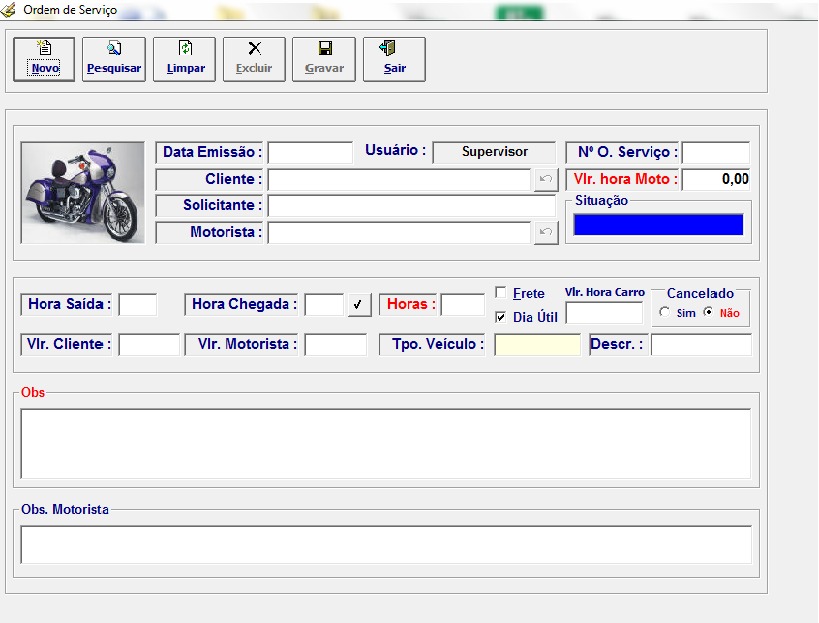Select Não under Cancelado

(x=709, y=313)
